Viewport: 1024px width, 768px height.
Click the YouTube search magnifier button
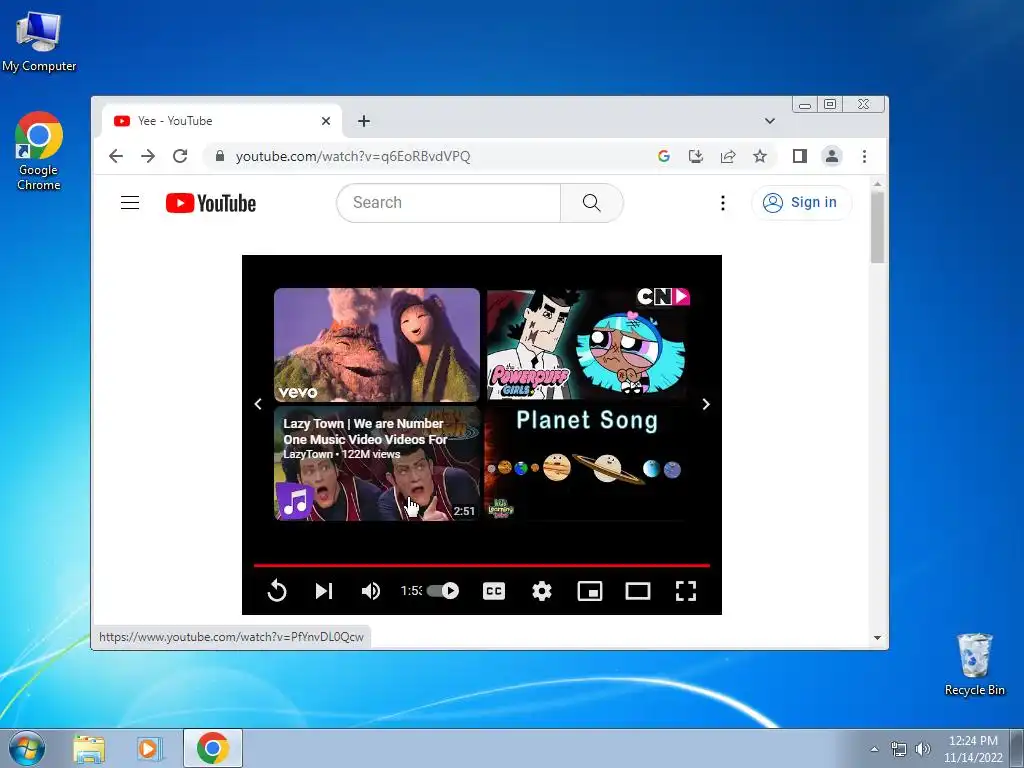click(x=592, y=202)
